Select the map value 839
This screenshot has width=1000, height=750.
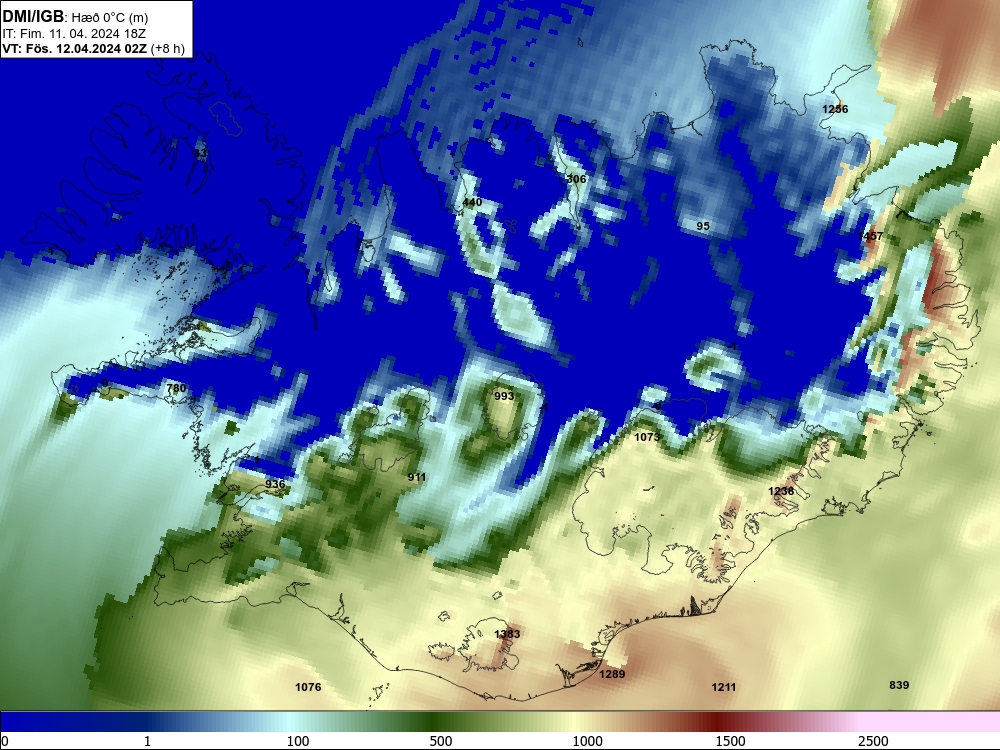[x=899, y=685]
